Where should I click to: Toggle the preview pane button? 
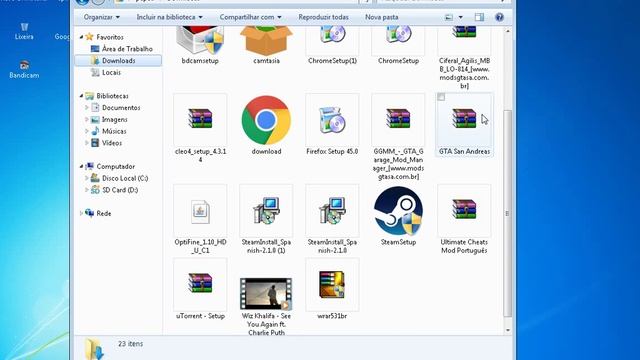pyautogui.click(x=480, y=17)
